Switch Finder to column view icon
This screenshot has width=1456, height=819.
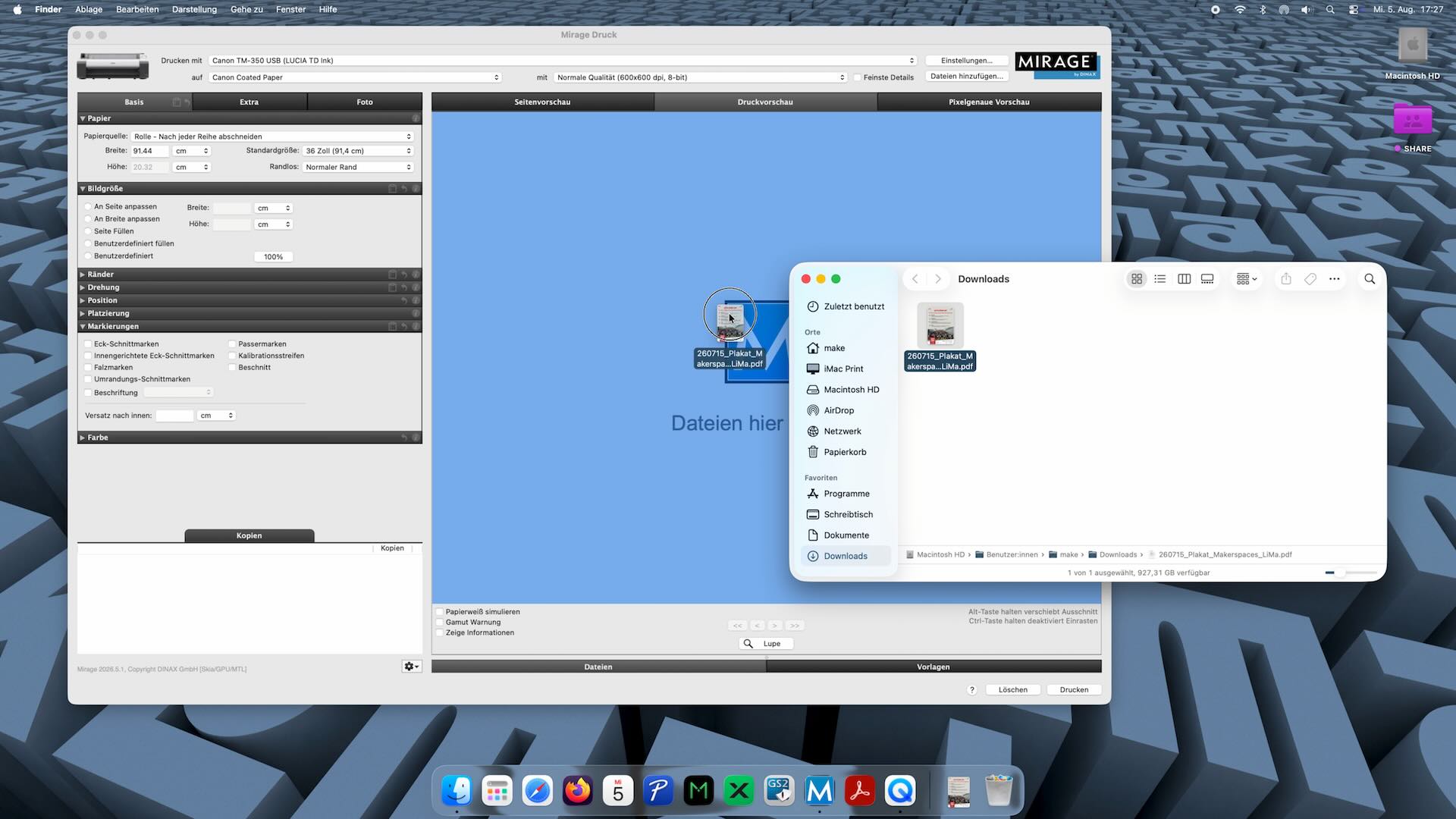[1184, 279]
